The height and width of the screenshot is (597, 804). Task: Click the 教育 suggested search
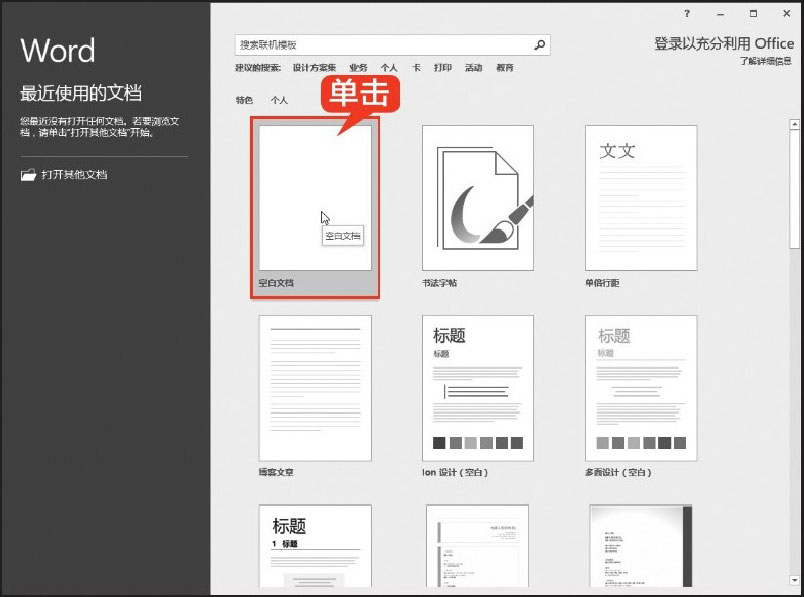(505, 68)
